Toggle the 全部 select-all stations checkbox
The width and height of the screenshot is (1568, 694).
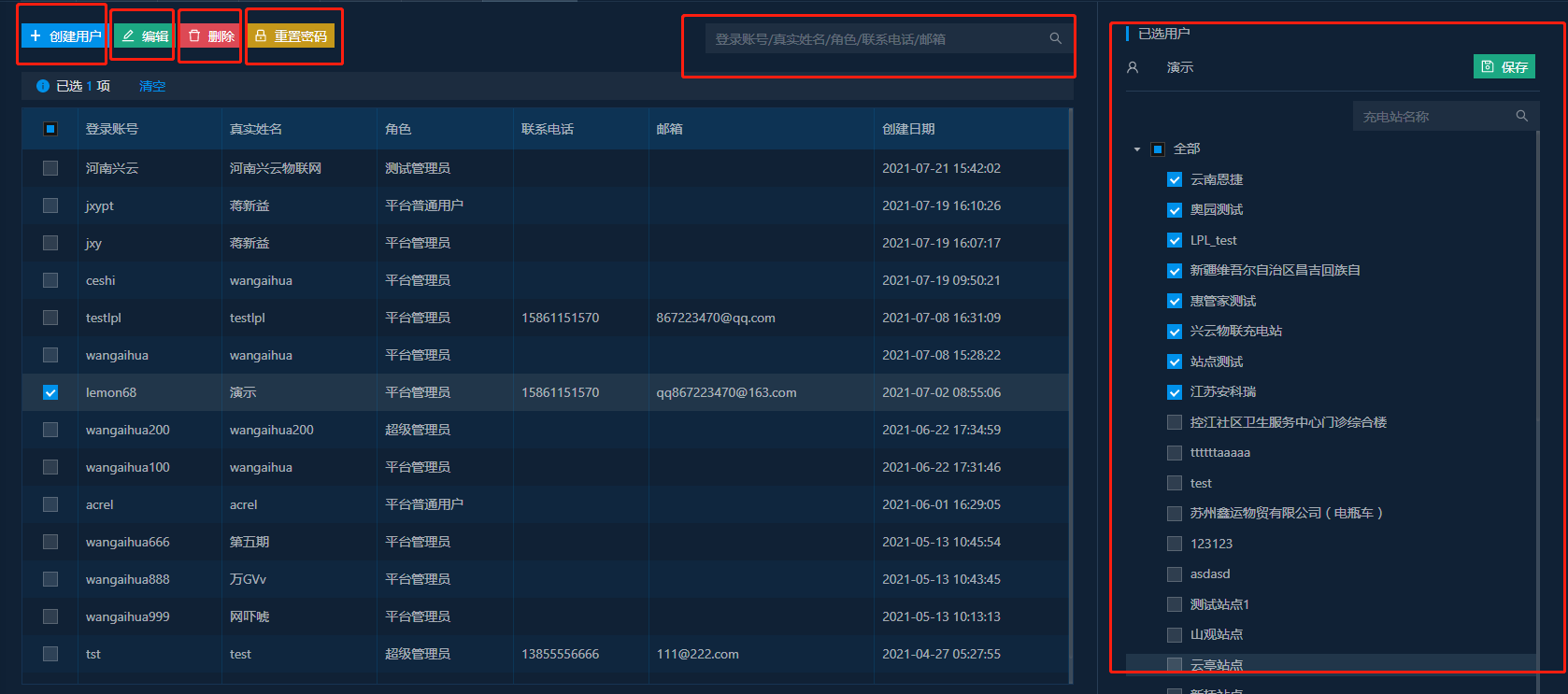(1158, 149)
